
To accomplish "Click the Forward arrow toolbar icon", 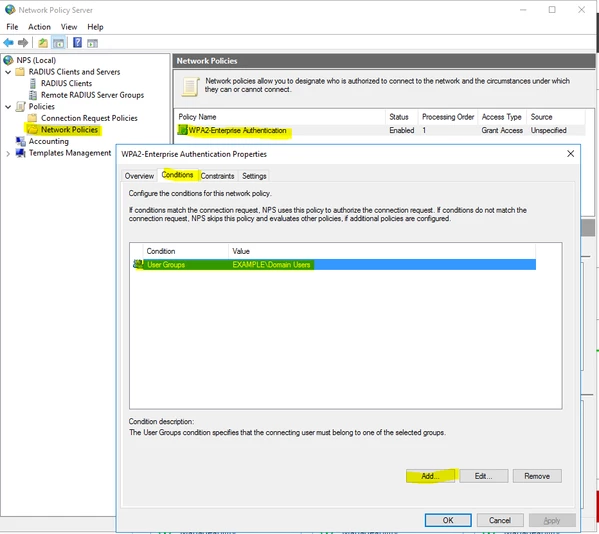I will click(x=23, y=43).
